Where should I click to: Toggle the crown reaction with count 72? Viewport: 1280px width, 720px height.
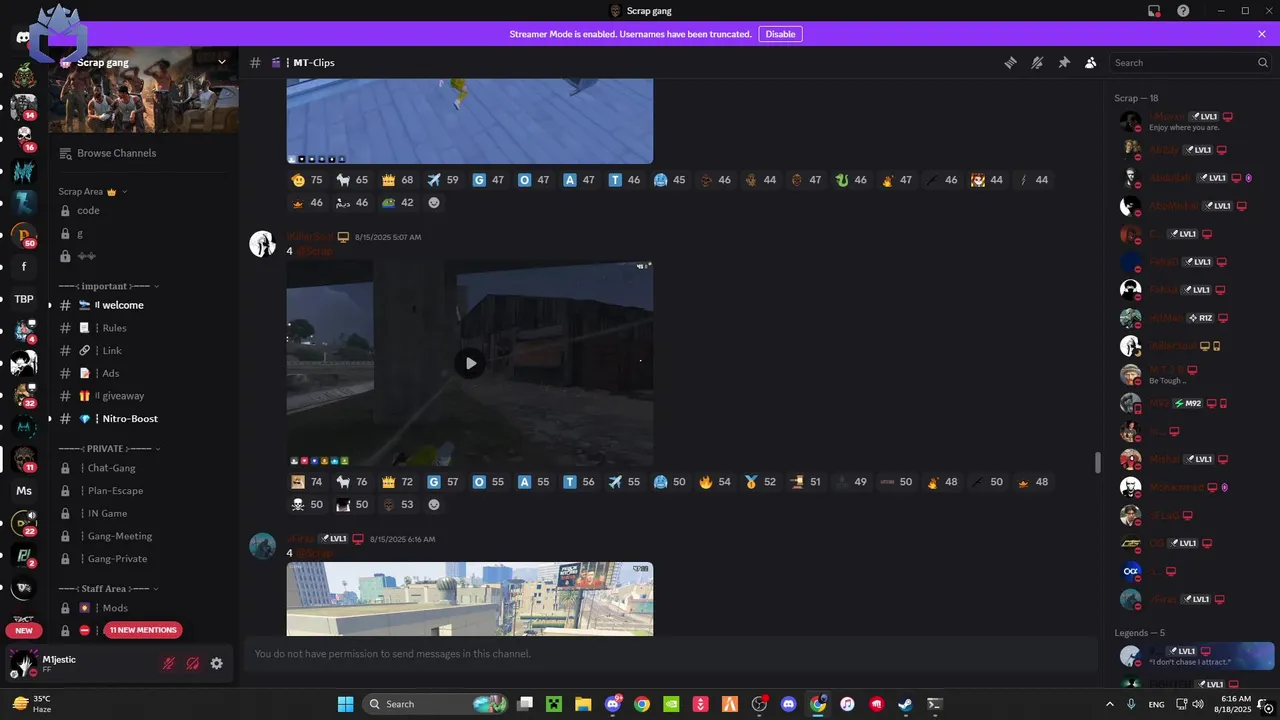click(396, 482)
